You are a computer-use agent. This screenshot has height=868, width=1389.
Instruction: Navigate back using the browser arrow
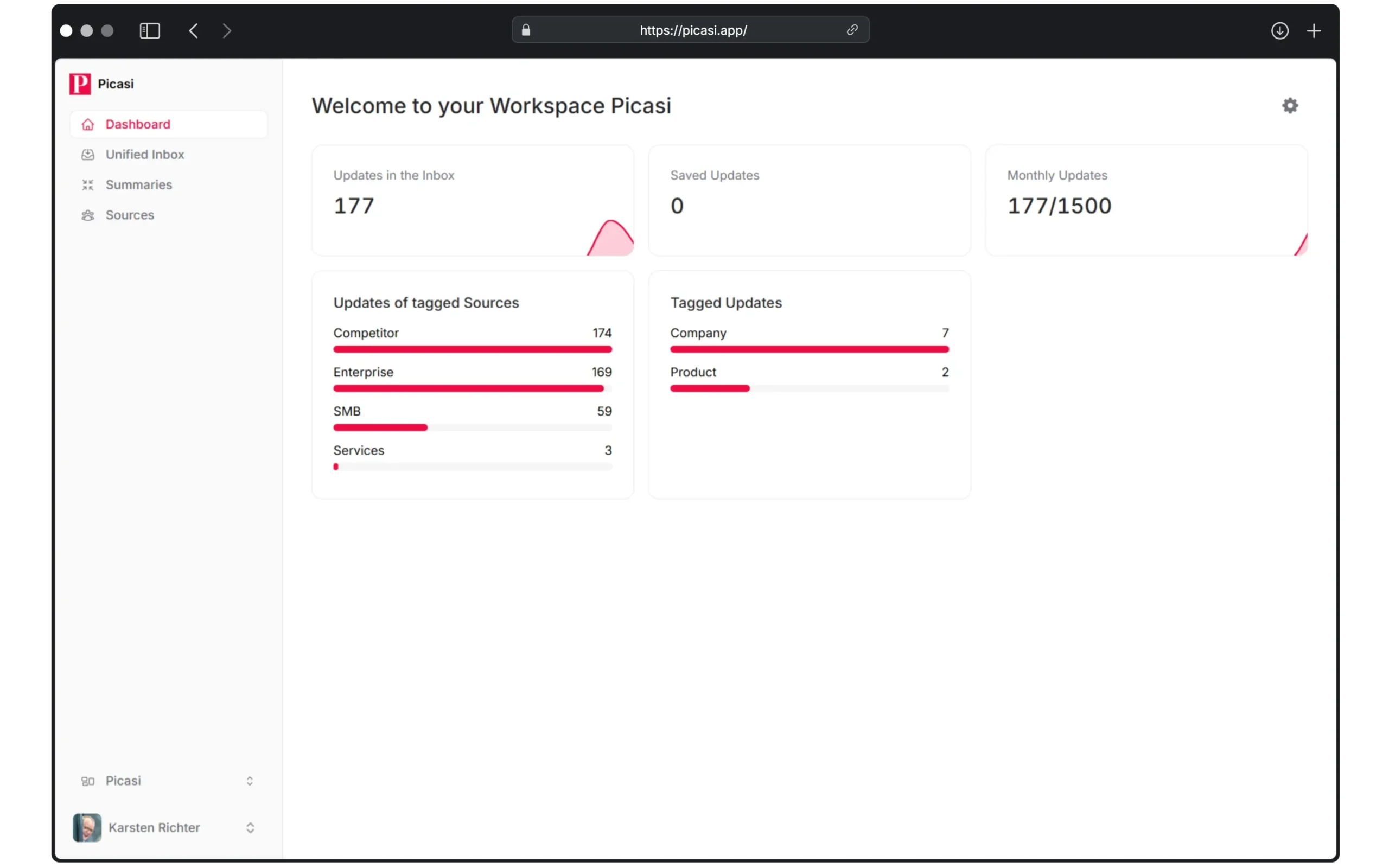(x=193, y=30)
